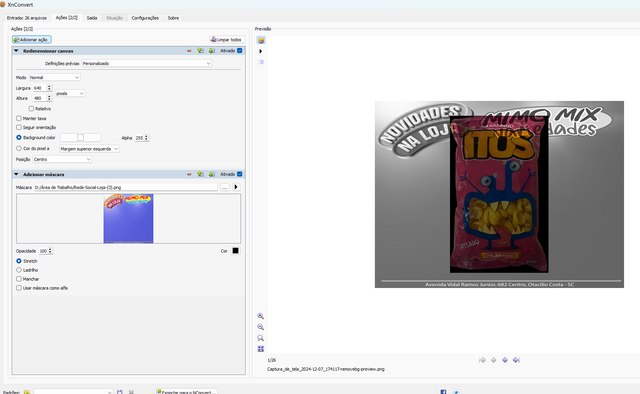Open the Margem superior esquerda dropdown
This screenshot has height=394, width=640.
tap(89, 149)
